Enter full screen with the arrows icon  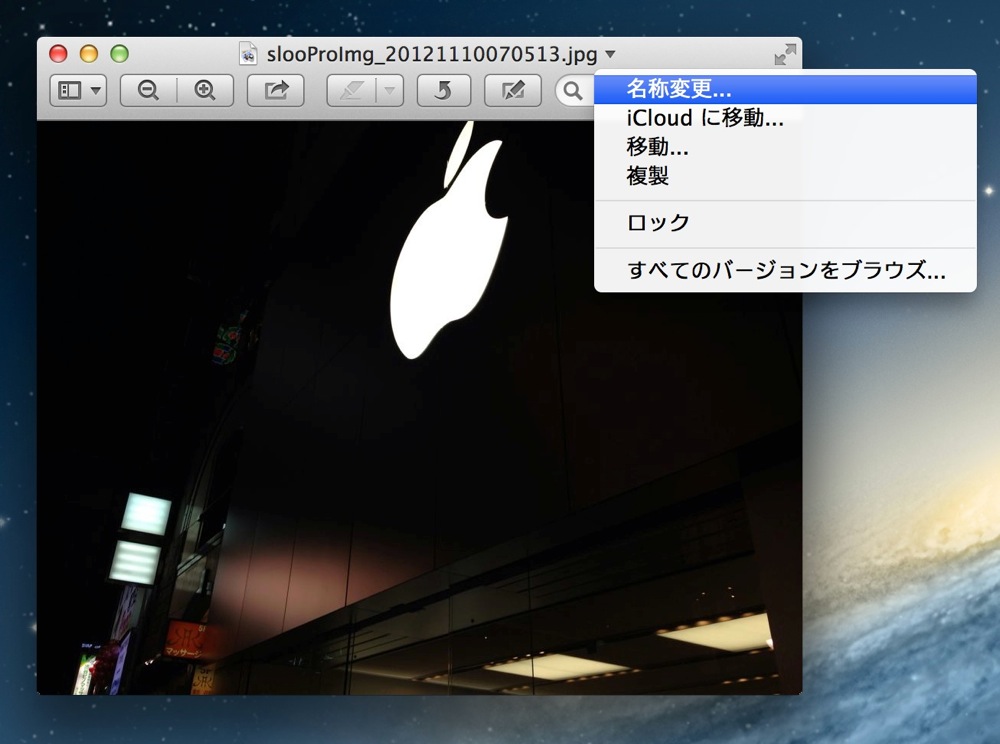click(785, 54)
